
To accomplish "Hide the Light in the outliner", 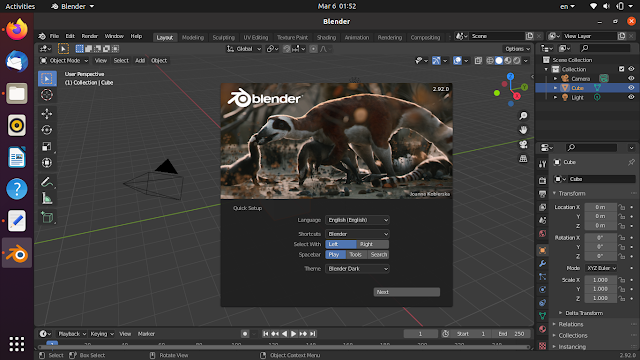I will 631,97.
